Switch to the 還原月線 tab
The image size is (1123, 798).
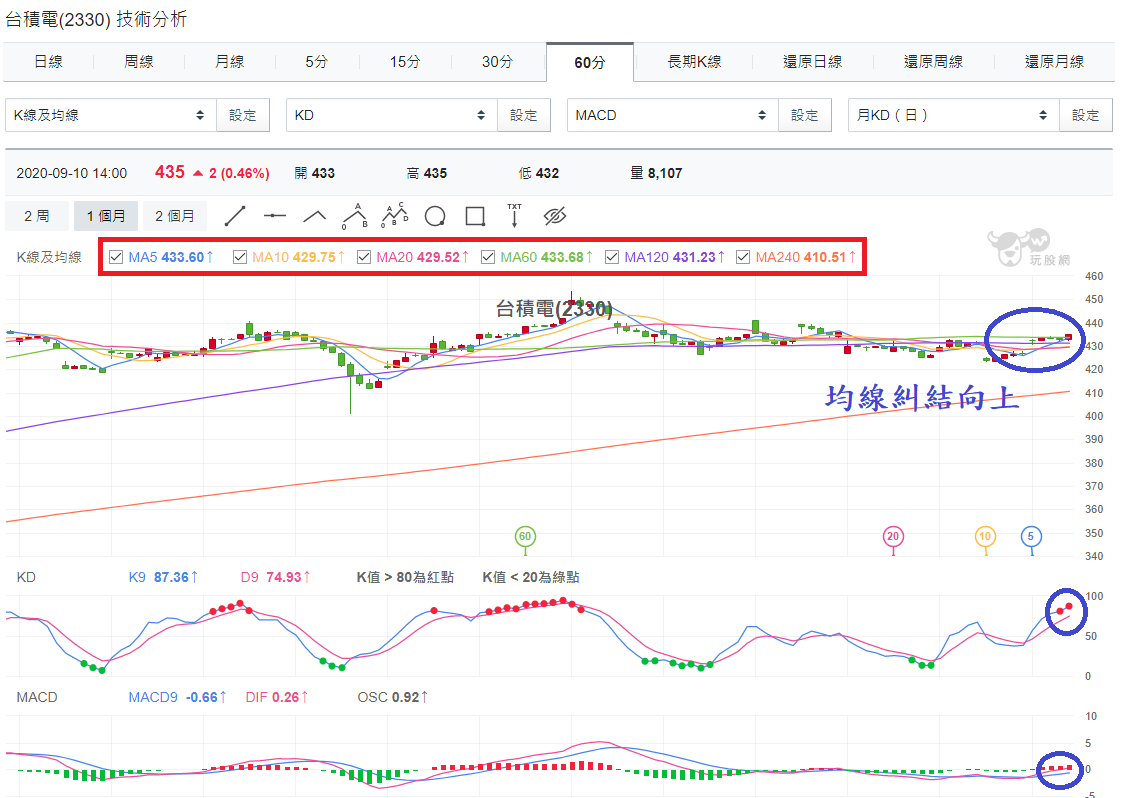[x=1054, y=62]
